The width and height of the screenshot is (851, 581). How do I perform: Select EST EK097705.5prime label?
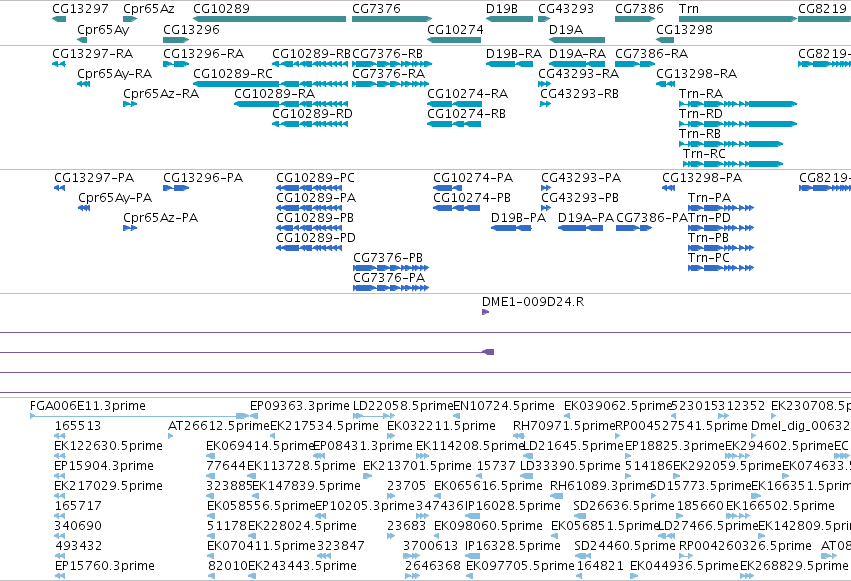click(520, 566)
